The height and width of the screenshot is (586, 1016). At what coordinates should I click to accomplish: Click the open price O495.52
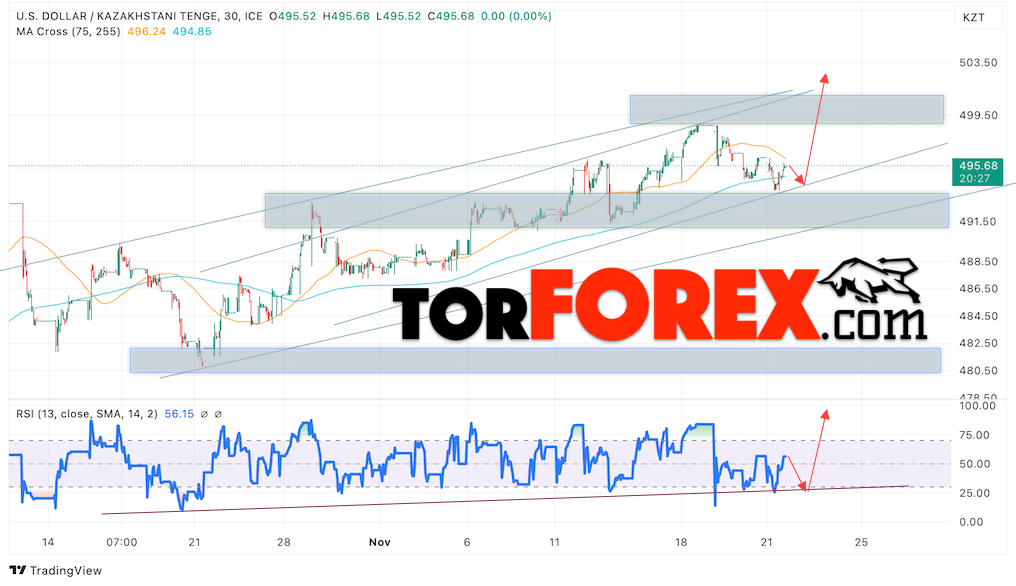pos(292,16)
